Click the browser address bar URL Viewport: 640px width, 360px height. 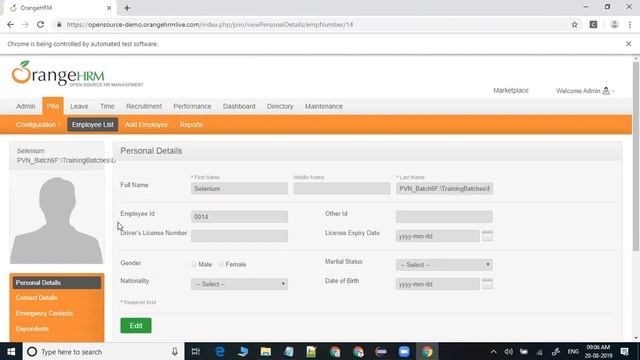(x=210, y=24)
